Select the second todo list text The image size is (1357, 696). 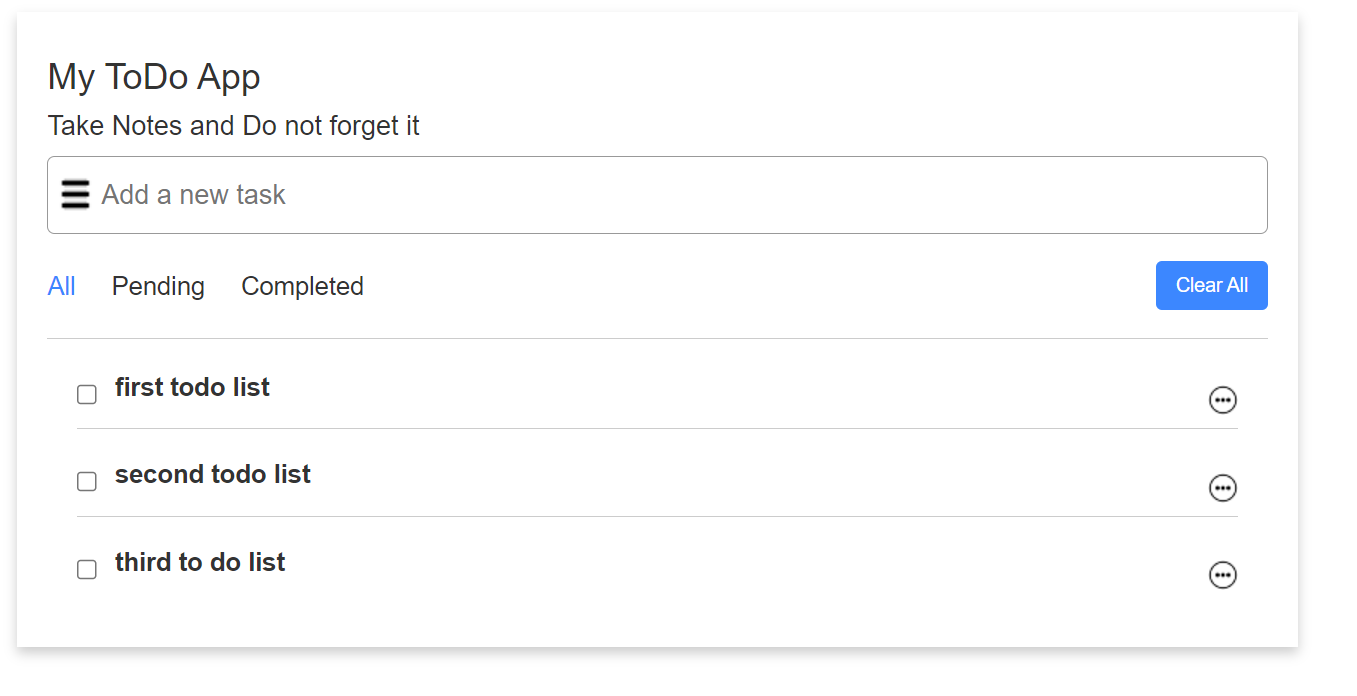pos(213,474)
